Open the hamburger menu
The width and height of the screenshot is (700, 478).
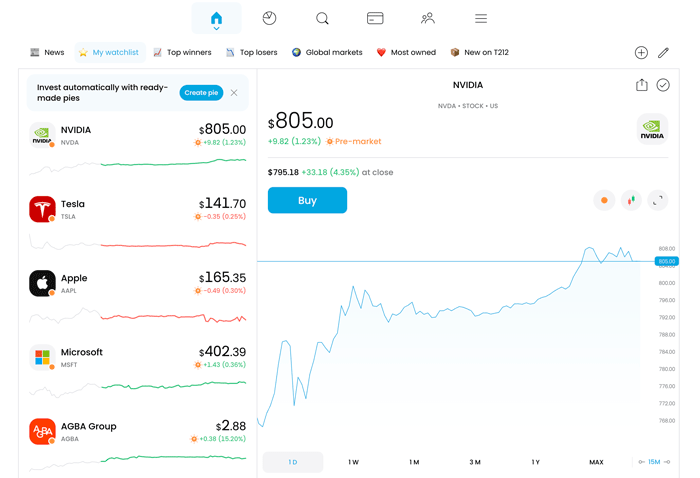(481, 18)
